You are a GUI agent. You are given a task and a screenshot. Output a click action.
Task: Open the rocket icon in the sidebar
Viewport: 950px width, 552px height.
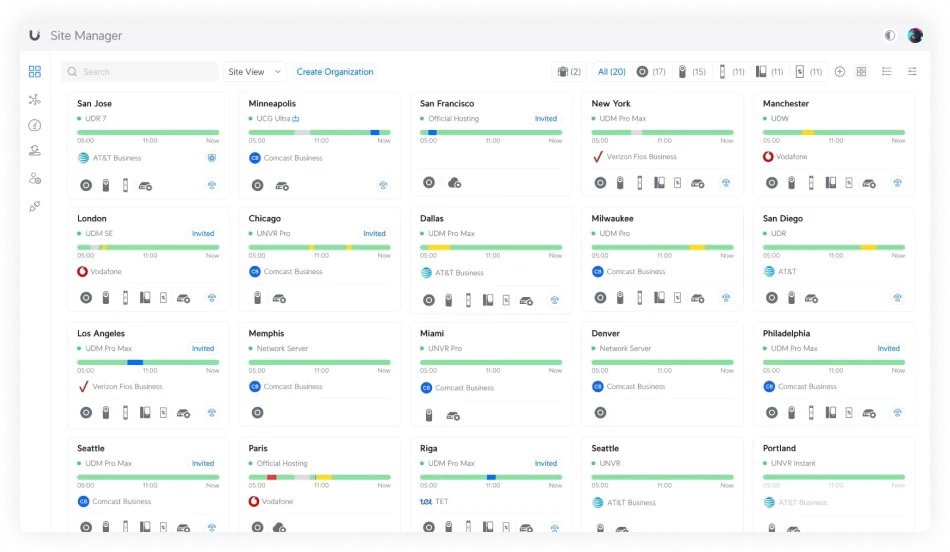click(x=35, y=207)
